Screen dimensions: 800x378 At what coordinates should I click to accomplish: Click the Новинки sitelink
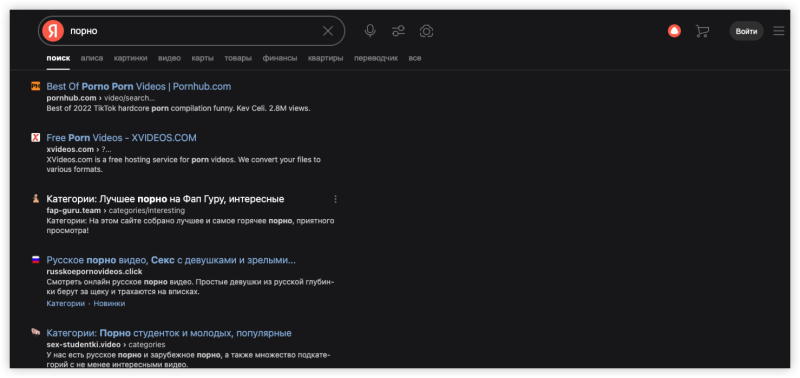point(109,304)
